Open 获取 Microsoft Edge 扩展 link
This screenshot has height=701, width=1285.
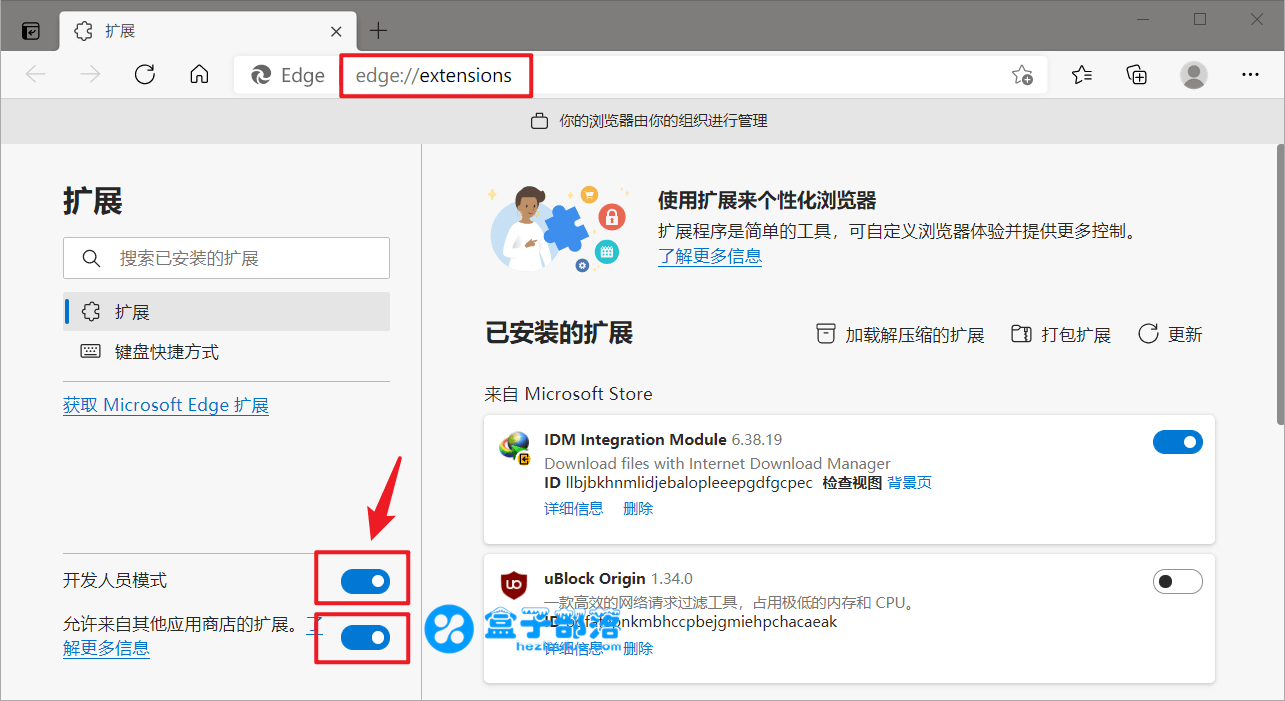pyautogui.click(x=166, y=405)
